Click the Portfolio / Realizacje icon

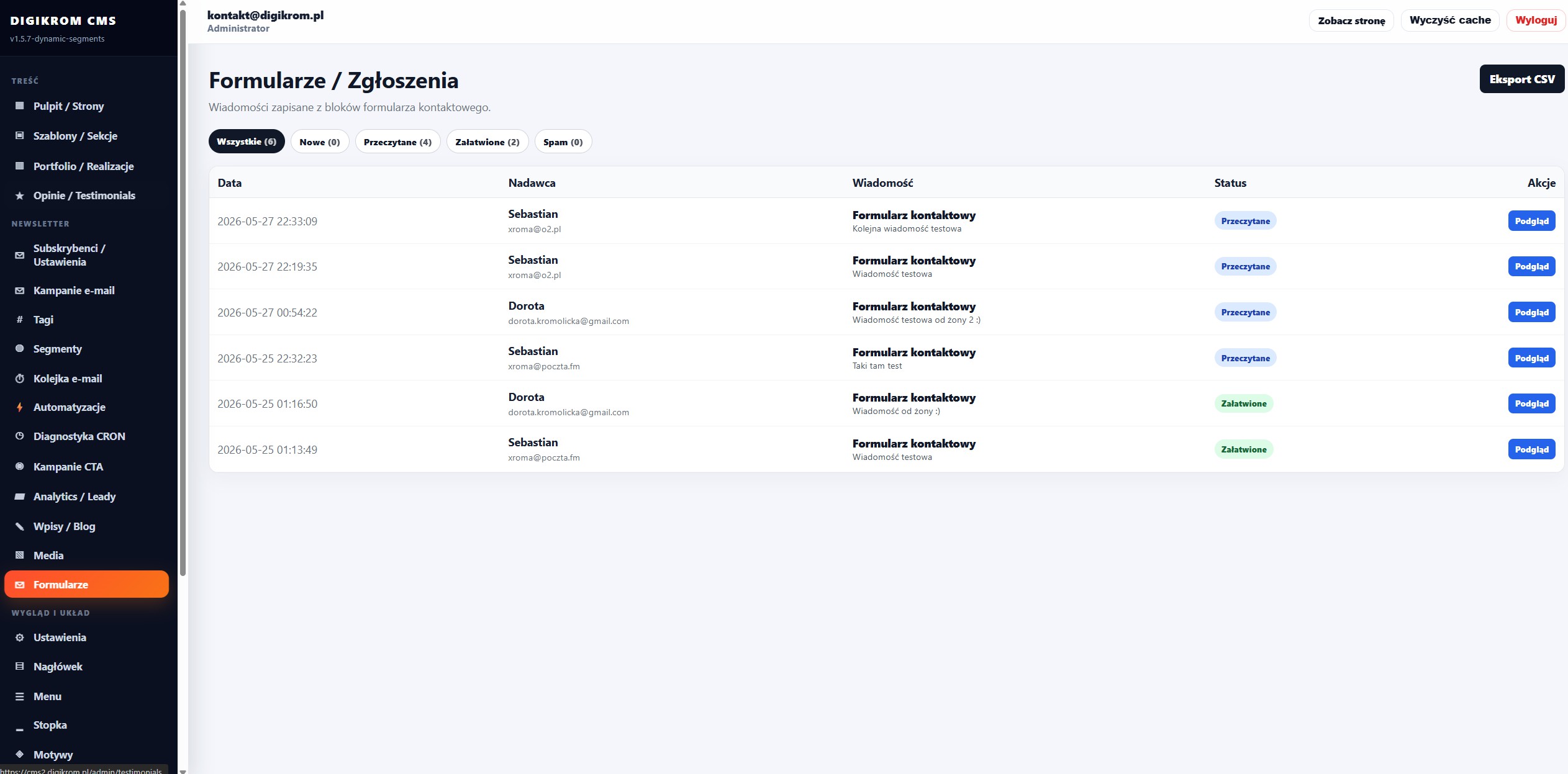click(x=19, y=166)
